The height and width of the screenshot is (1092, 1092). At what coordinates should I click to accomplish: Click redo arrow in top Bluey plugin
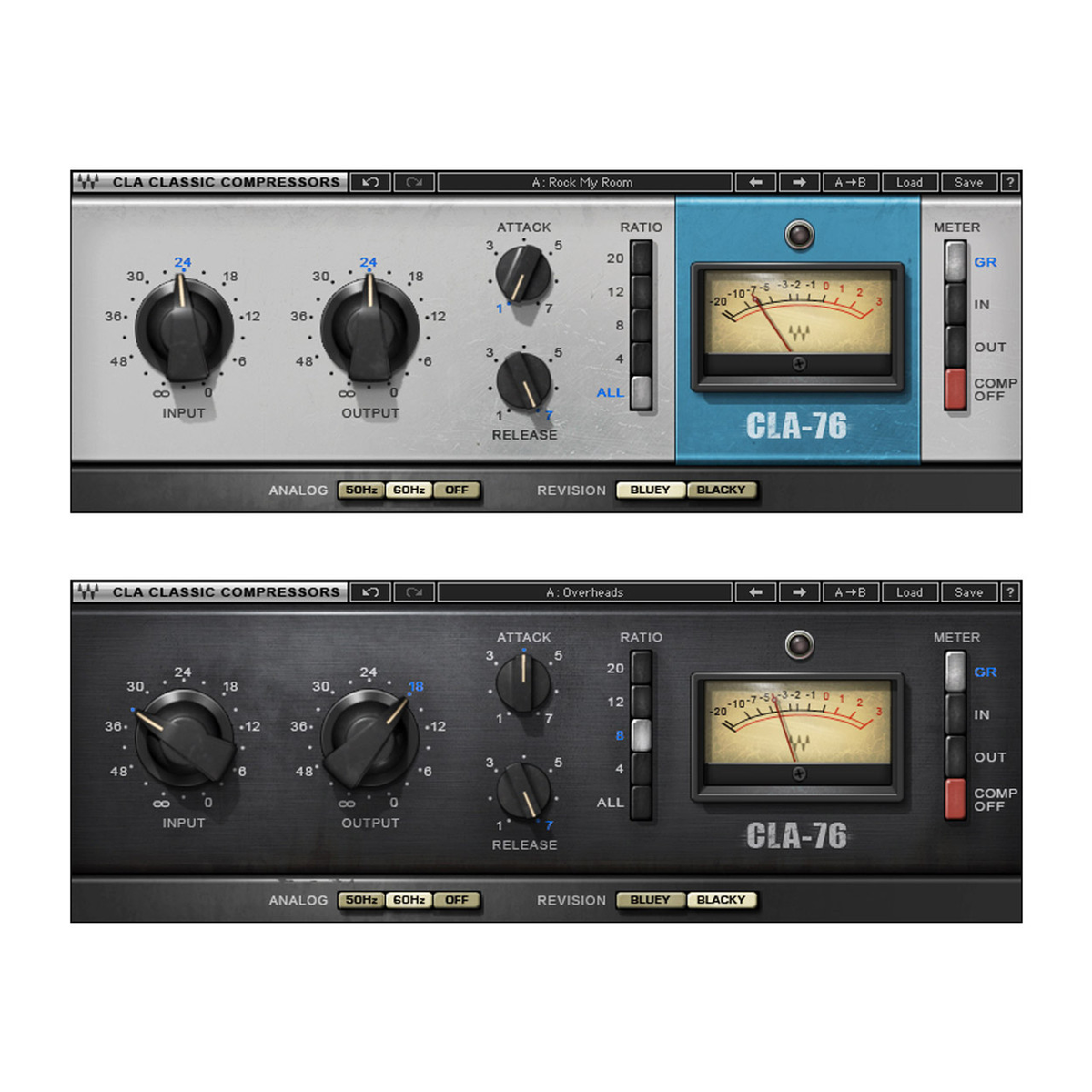click(x=414, y=182)
